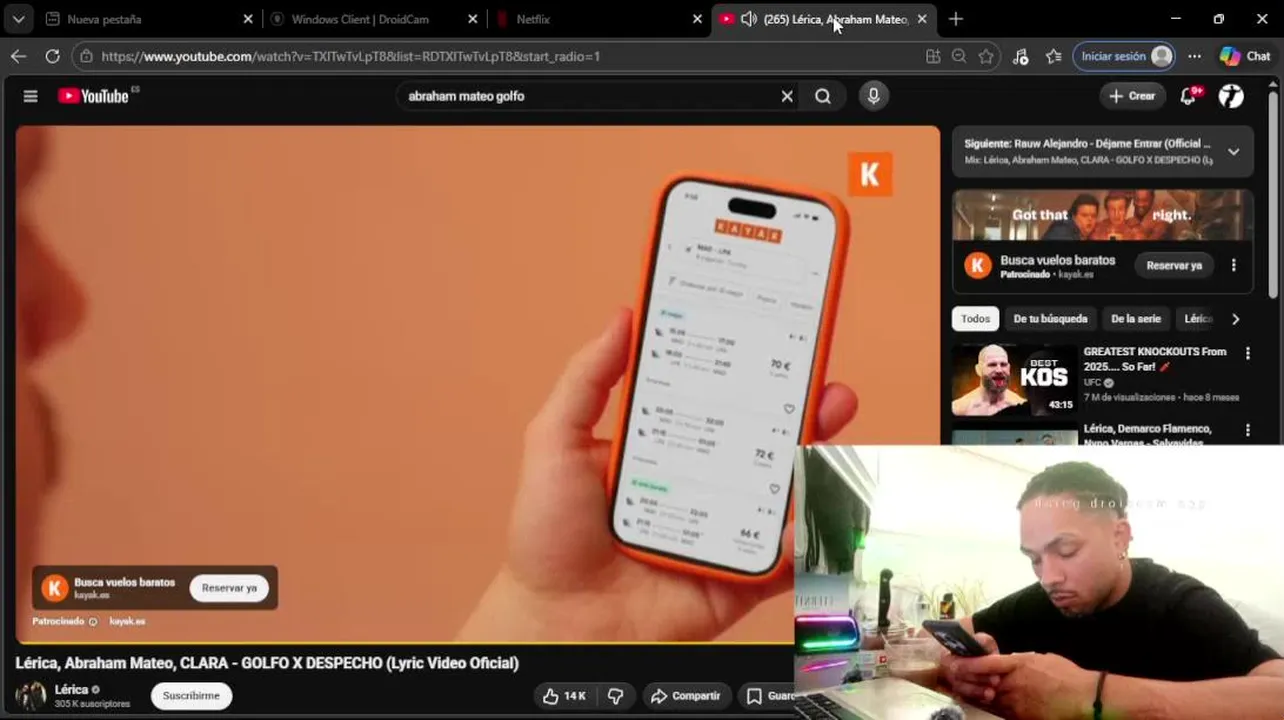1284x720 pixels.
Task: Click the video ad progress bar
Action: (x=405, y=643)
